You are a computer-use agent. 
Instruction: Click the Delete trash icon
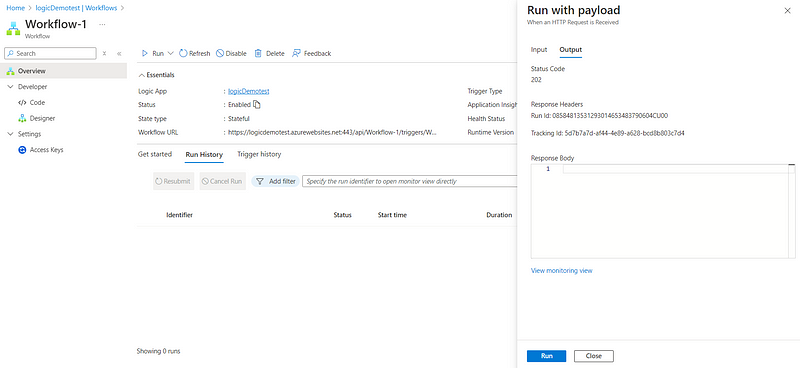coord(258,53)
